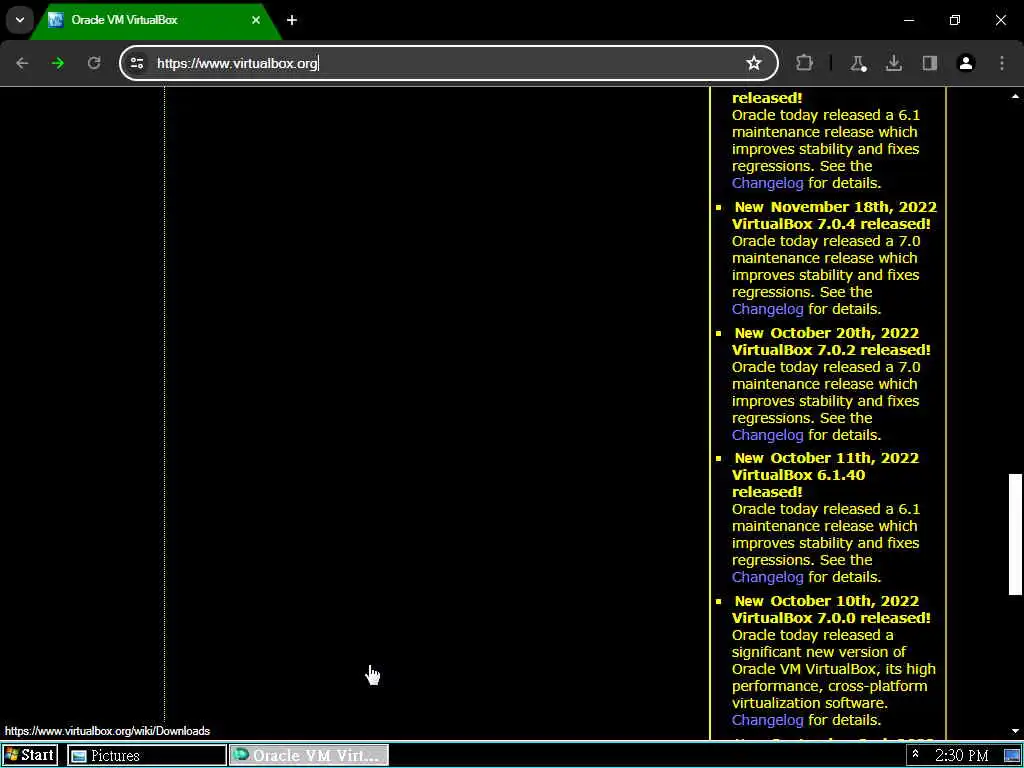Switch to the Pictures taskbar window
The image size is (1024, 768).
[147, 756]
